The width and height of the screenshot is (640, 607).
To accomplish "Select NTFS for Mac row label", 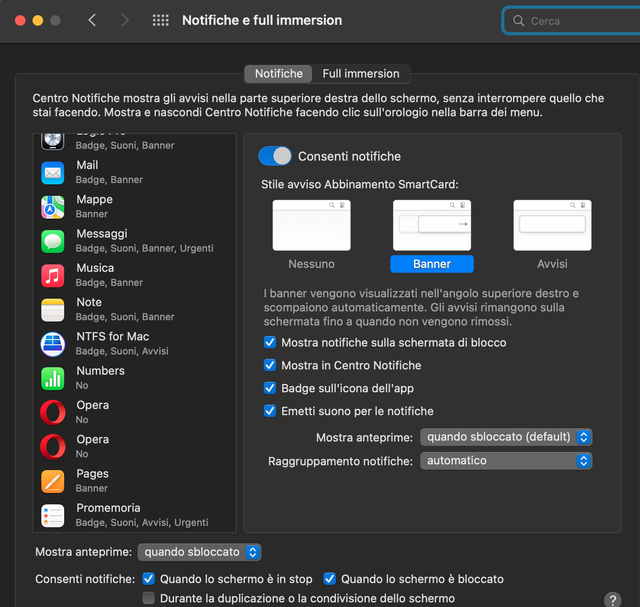I will tap(113, 336).
